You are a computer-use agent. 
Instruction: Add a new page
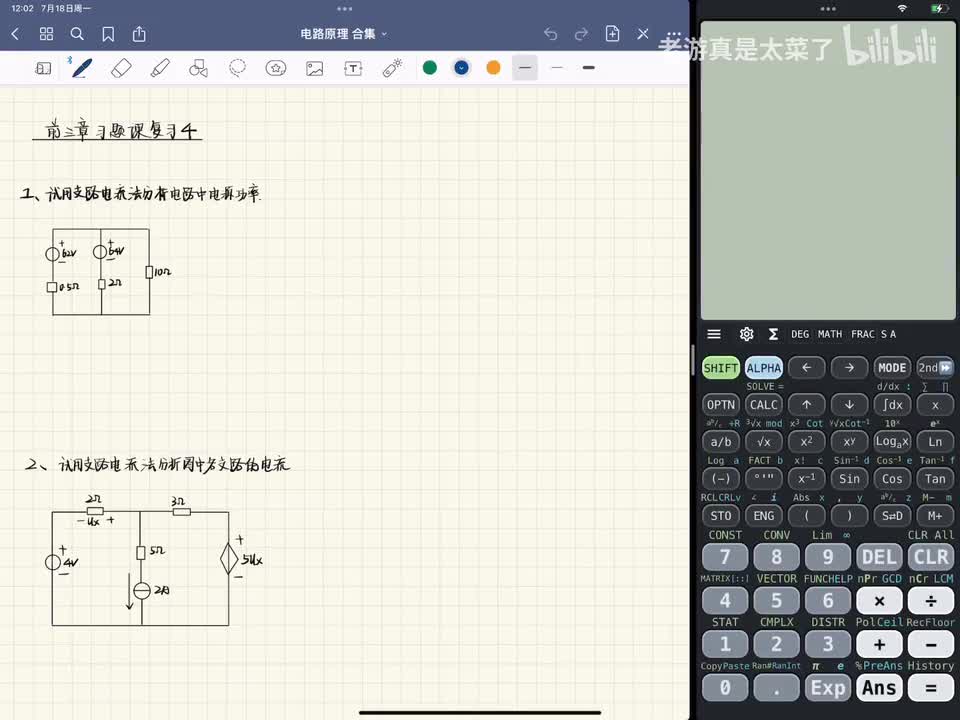(612, 34)
